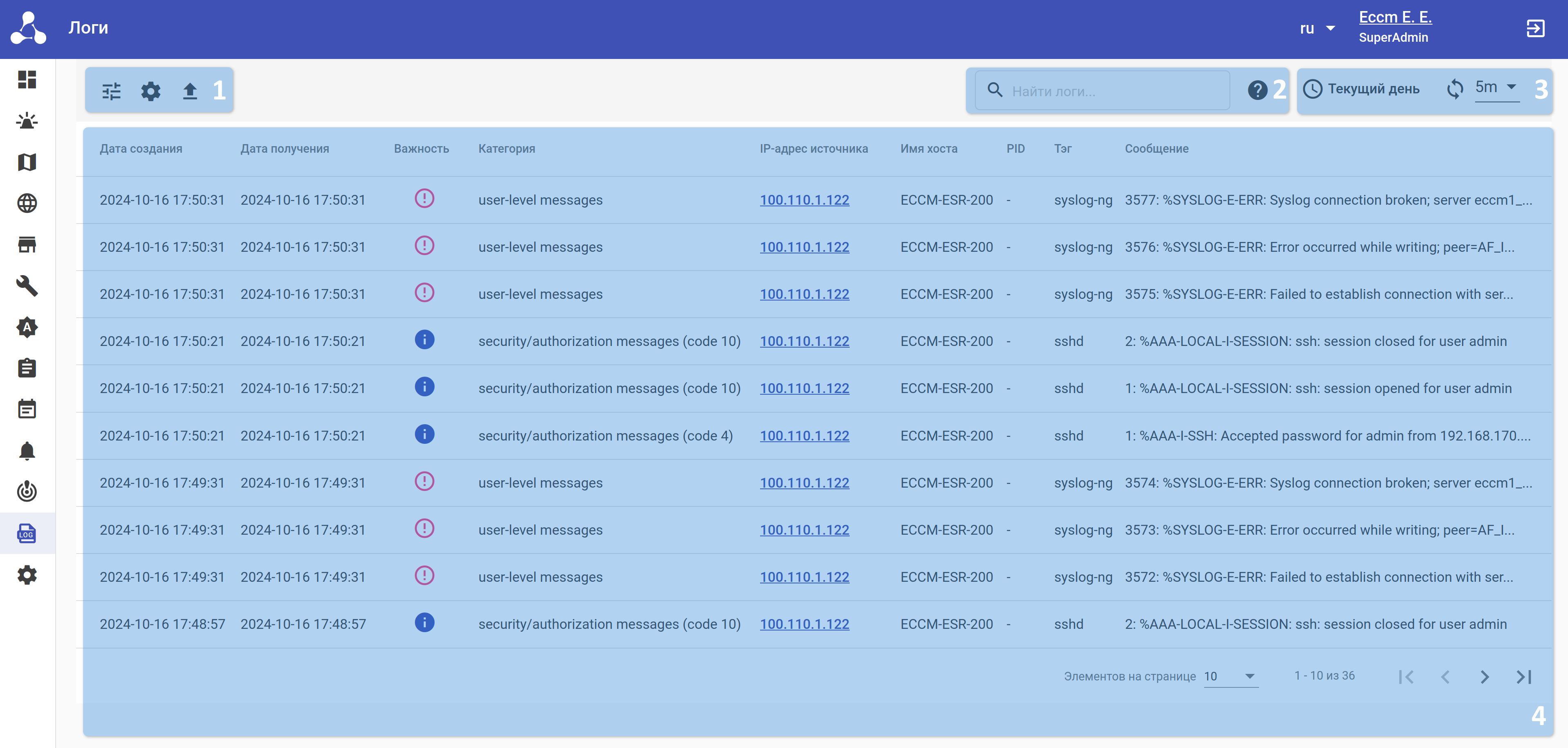Open the items per page dropdown
1568x748 pixels.
1230,676
